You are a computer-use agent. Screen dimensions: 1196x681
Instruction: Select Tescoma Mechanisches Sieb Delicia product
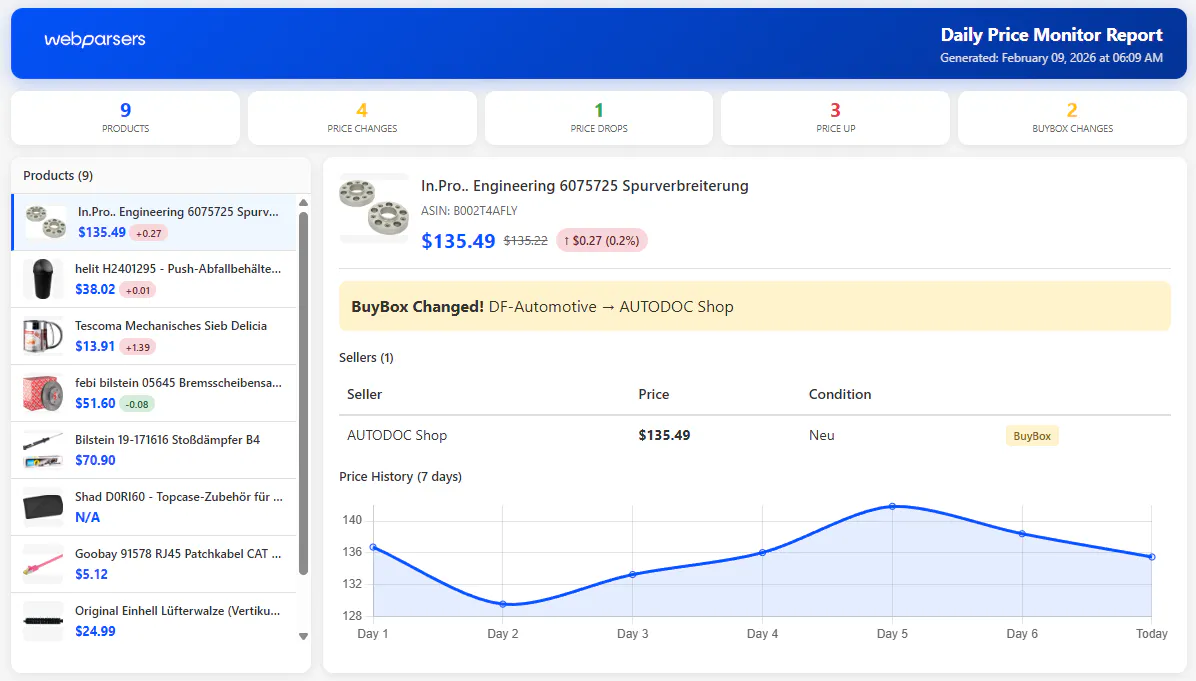(x=154, y=336)
